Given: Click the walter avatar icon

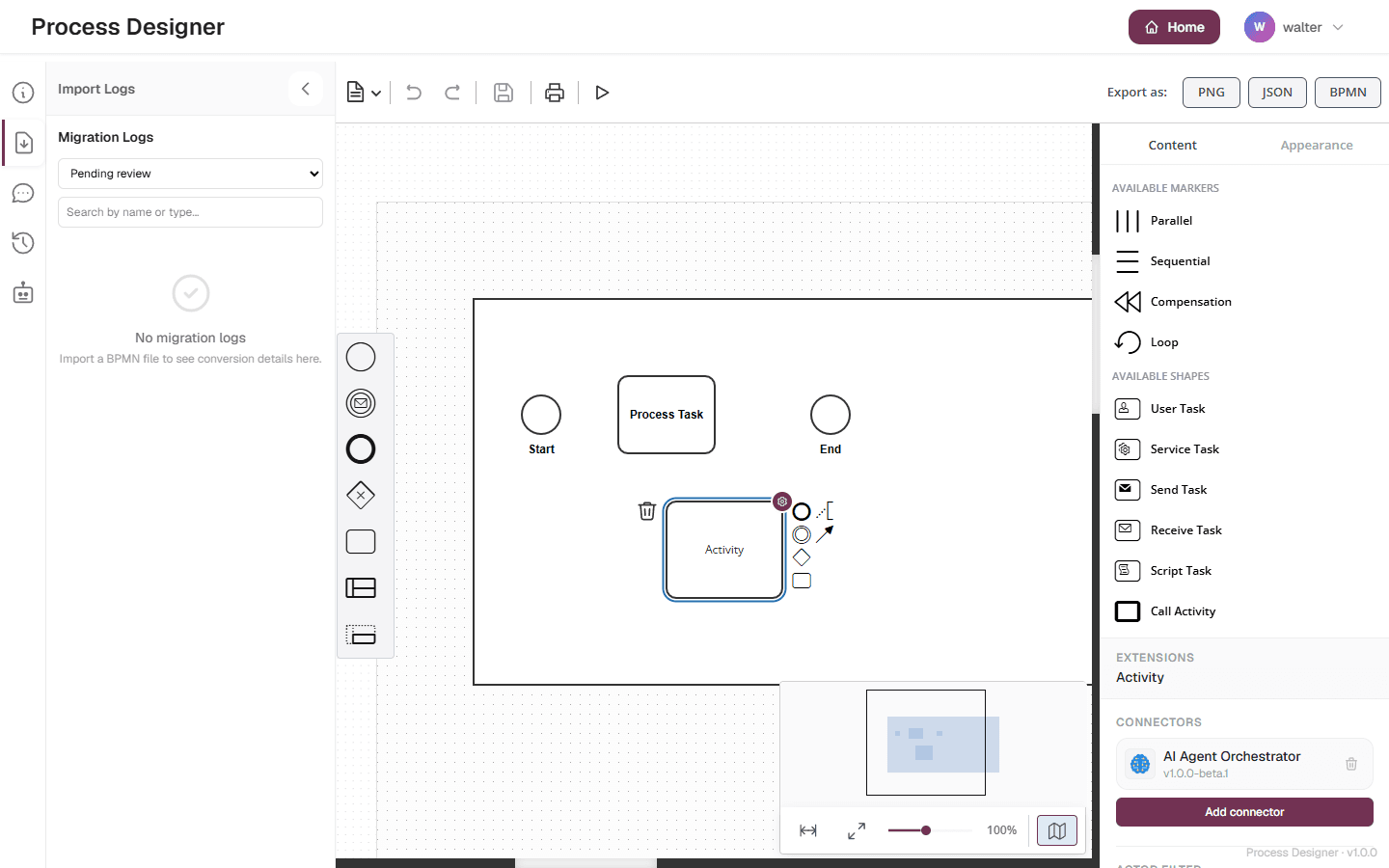Looking at the screenshot, I should tap(1259, 27).
